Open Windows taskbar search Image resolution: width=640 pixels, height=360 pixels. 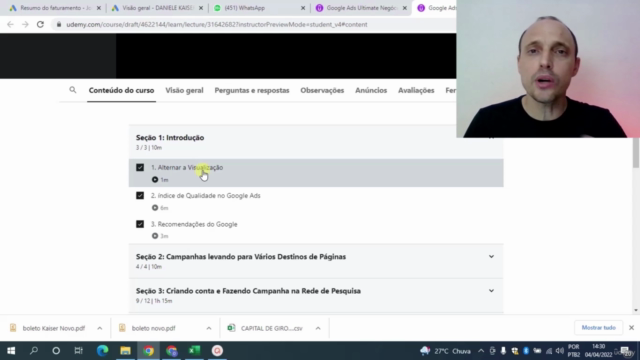[x=34, y=351]
